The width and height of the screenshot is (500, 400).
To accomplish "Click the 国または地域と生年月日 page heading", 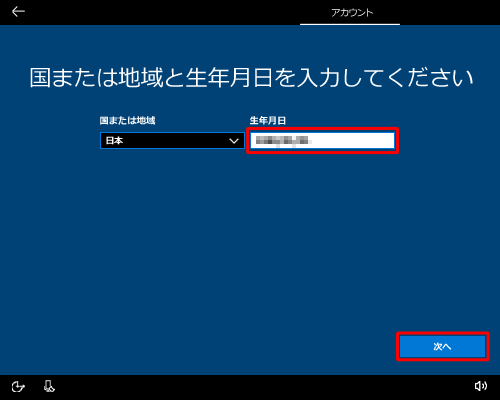I will [251, 77].
